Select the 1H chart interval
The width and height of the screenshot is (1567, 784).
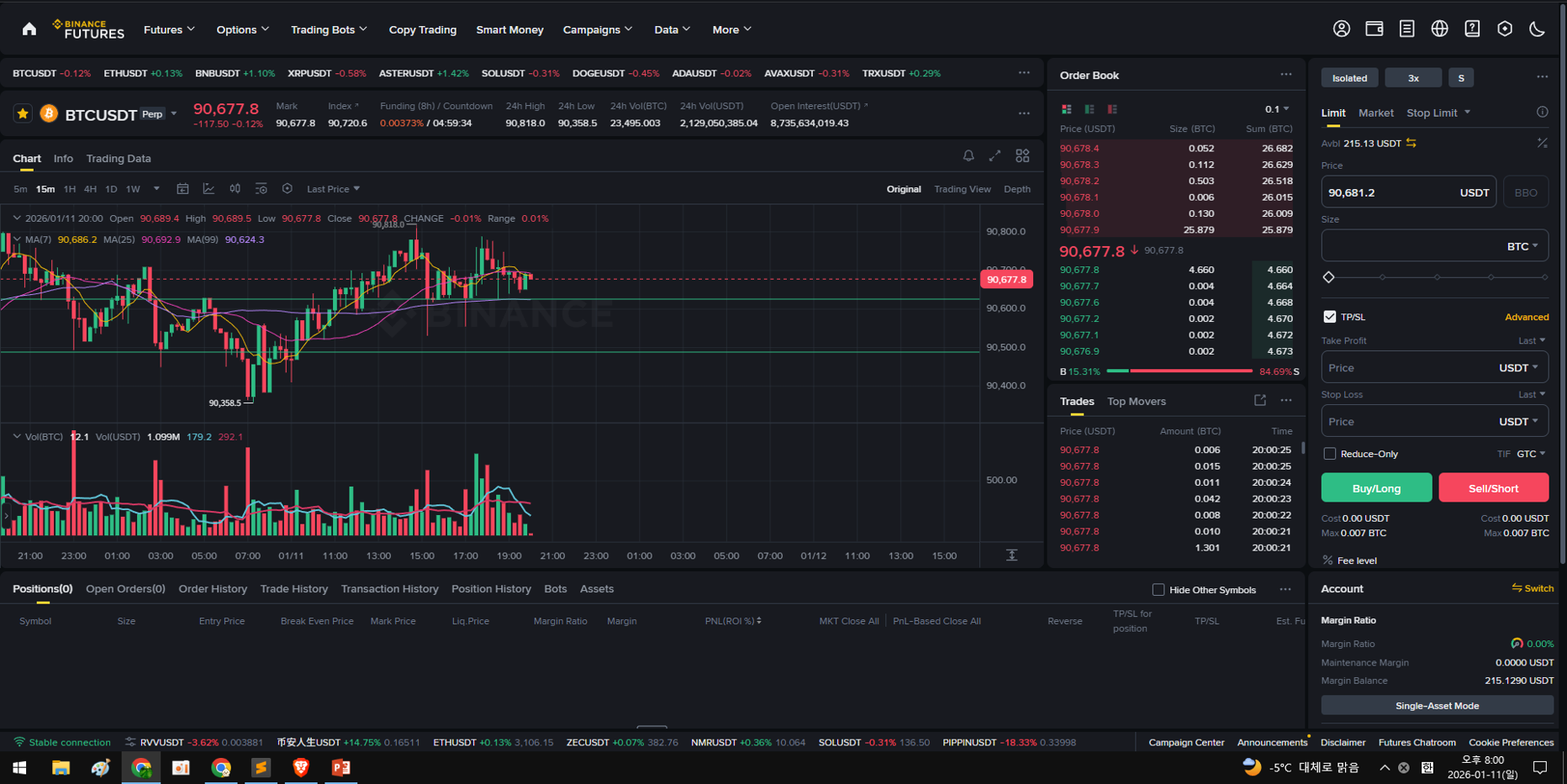coord(69,189)
